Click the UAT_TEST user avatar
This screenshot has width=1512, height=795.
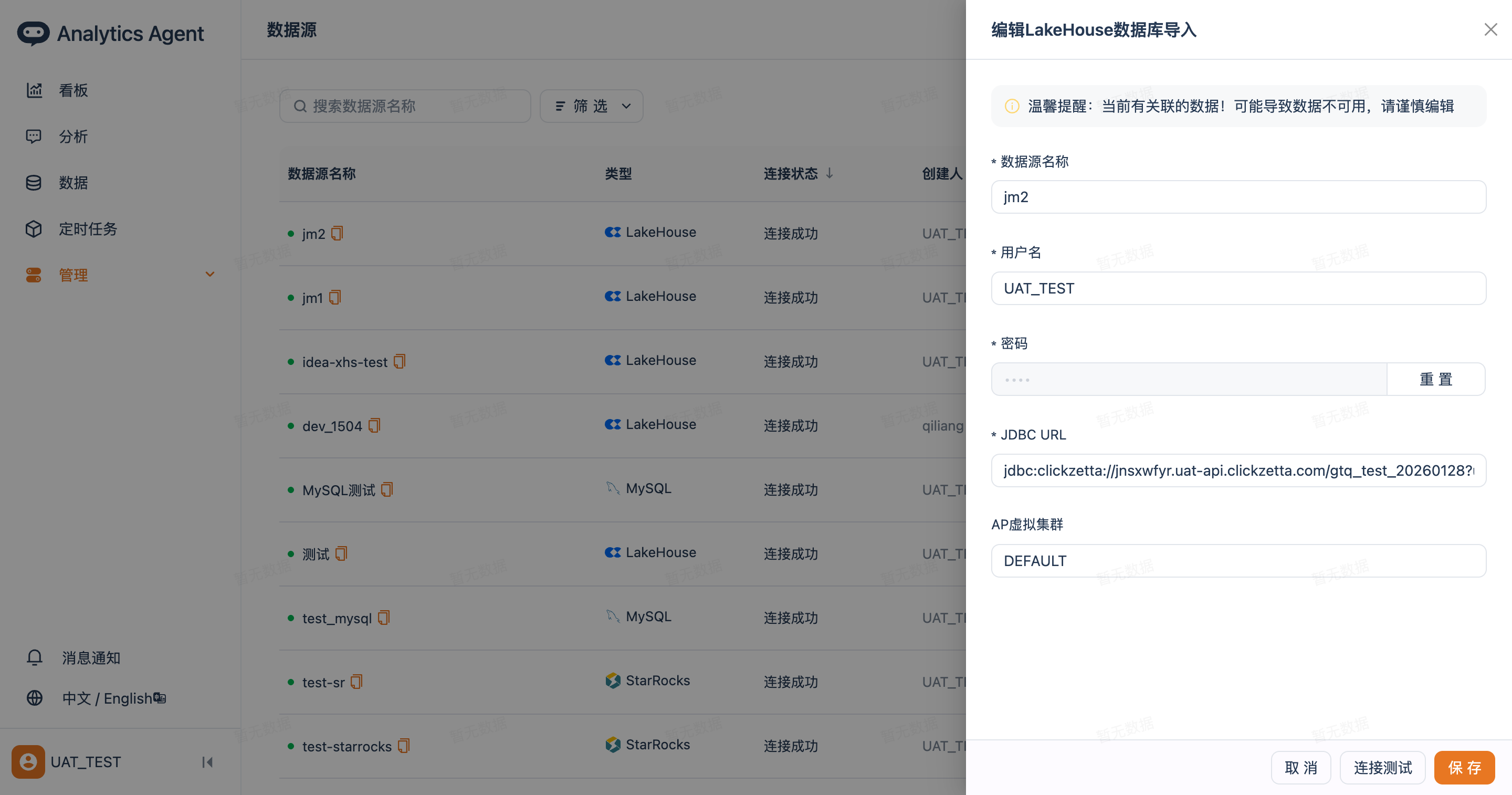click(x=28, y=761)
